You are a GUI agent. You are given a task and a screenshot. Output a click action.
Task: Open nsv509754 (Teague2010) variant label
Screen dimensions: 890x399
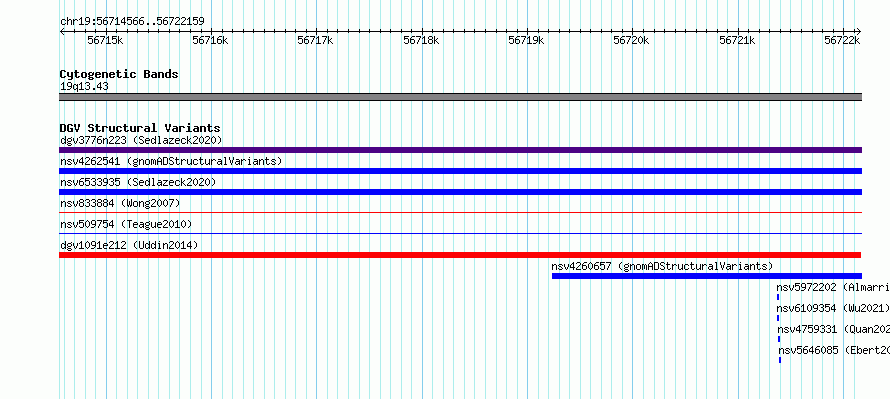point(126,224)
